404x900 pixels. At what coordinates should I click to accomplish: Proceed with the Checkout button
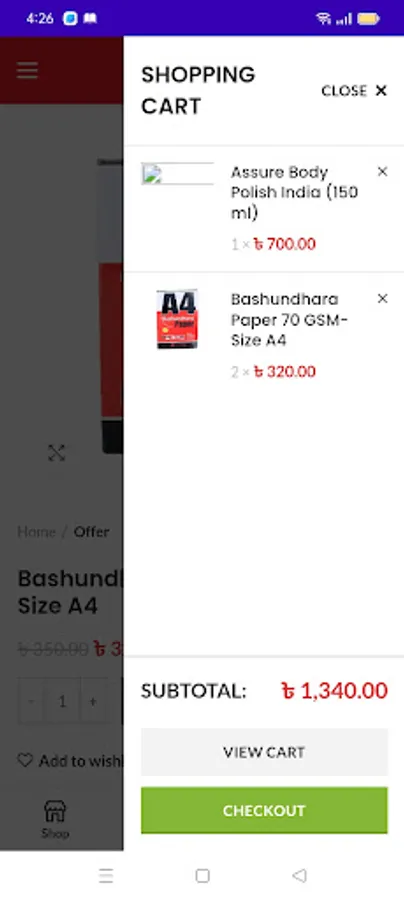tap(264, 810)
